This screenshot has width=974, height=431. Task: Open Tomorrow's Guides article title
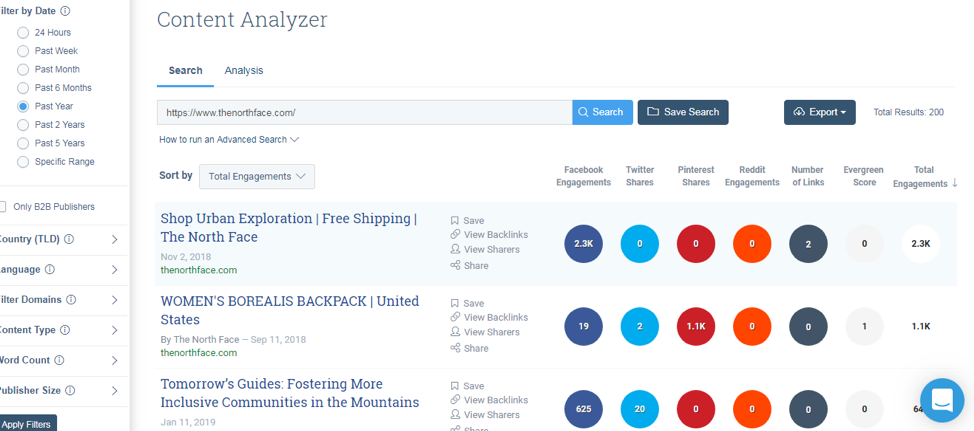click(x=289, y=393)
